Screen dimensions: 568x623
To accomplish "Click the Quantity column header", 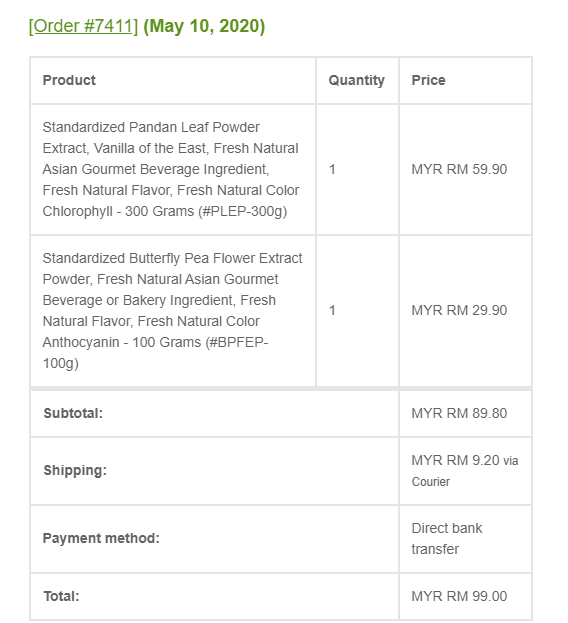I will (x=356, y=80).
